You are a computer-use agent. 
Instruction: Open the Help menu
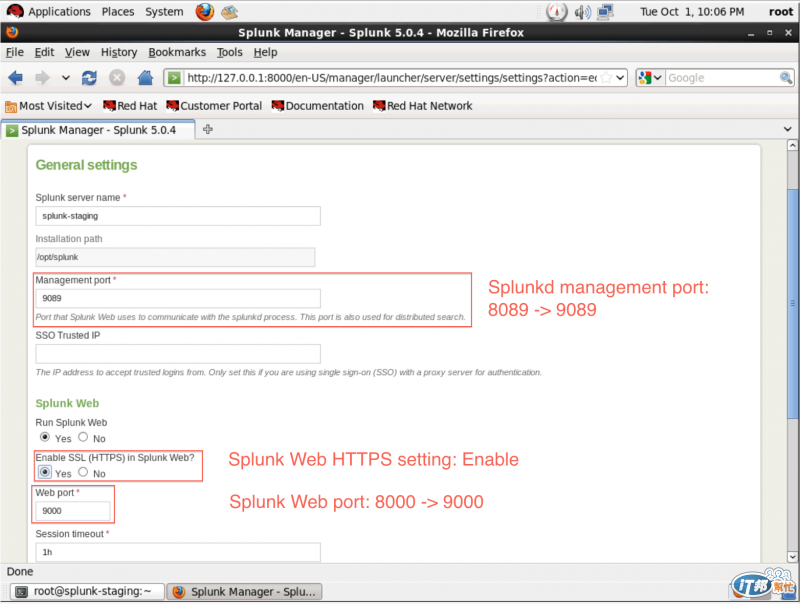(x=265, y=53)
